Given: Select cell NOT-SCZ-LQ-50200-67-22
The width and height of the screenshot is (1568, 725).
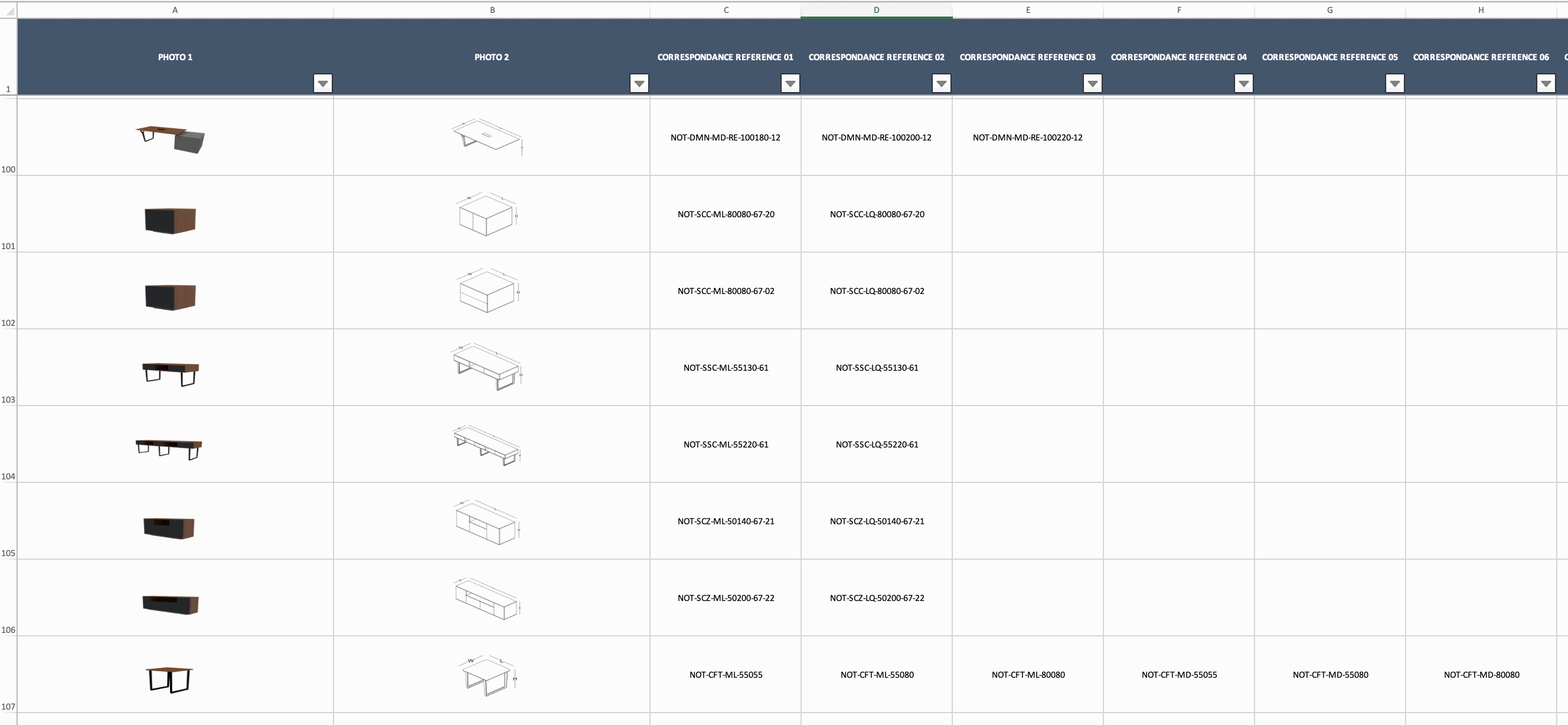Looking at the screenshot, I should (x=877, y=598).
